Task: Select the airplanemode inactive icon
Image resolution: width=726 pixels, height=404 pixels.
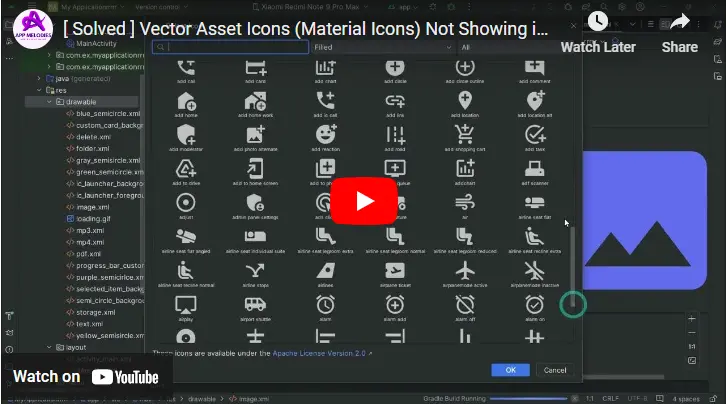Action: 535,271
